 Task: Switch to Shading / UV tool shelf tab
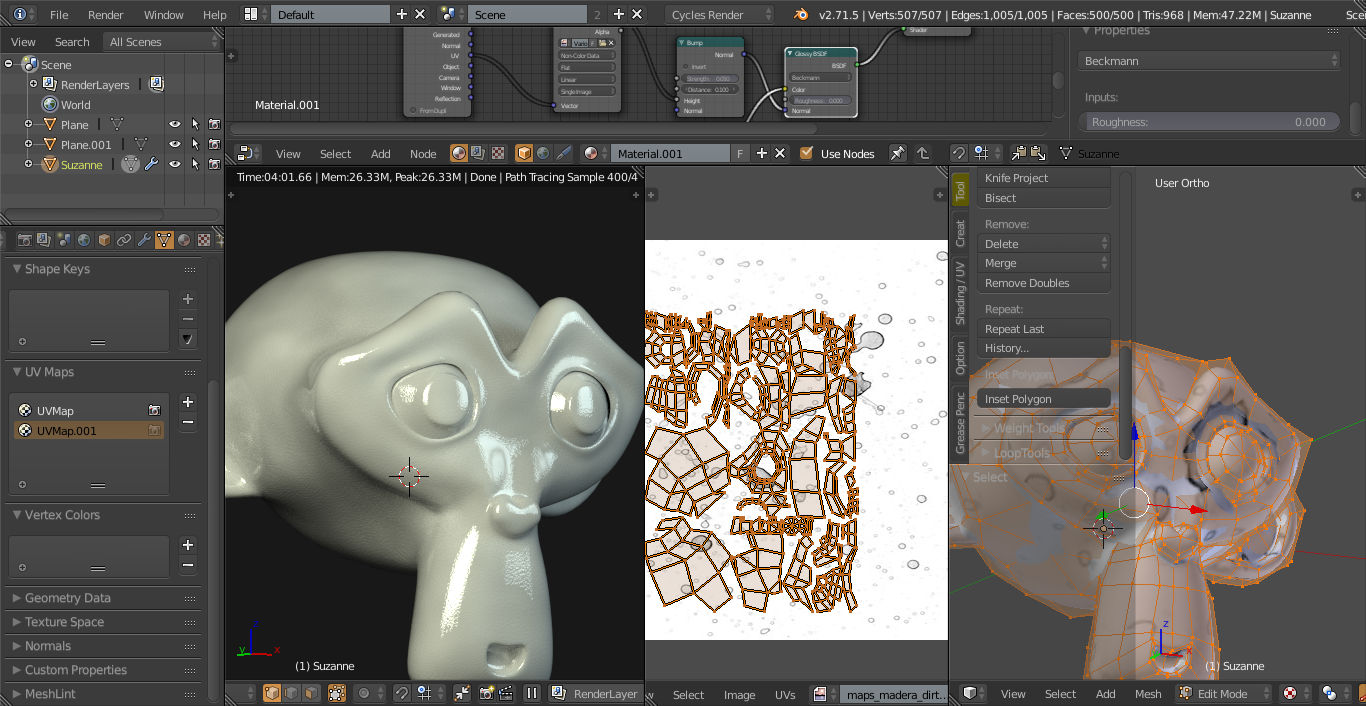(x=960, y=293)
